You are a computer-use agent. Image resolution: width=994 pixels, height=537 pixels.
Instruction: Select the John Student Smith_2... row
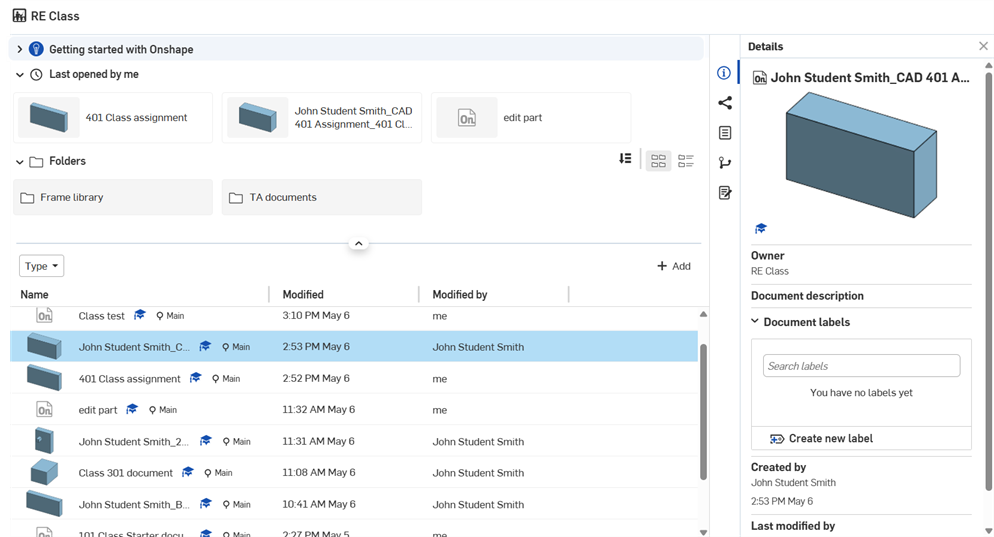click(354, 441)
